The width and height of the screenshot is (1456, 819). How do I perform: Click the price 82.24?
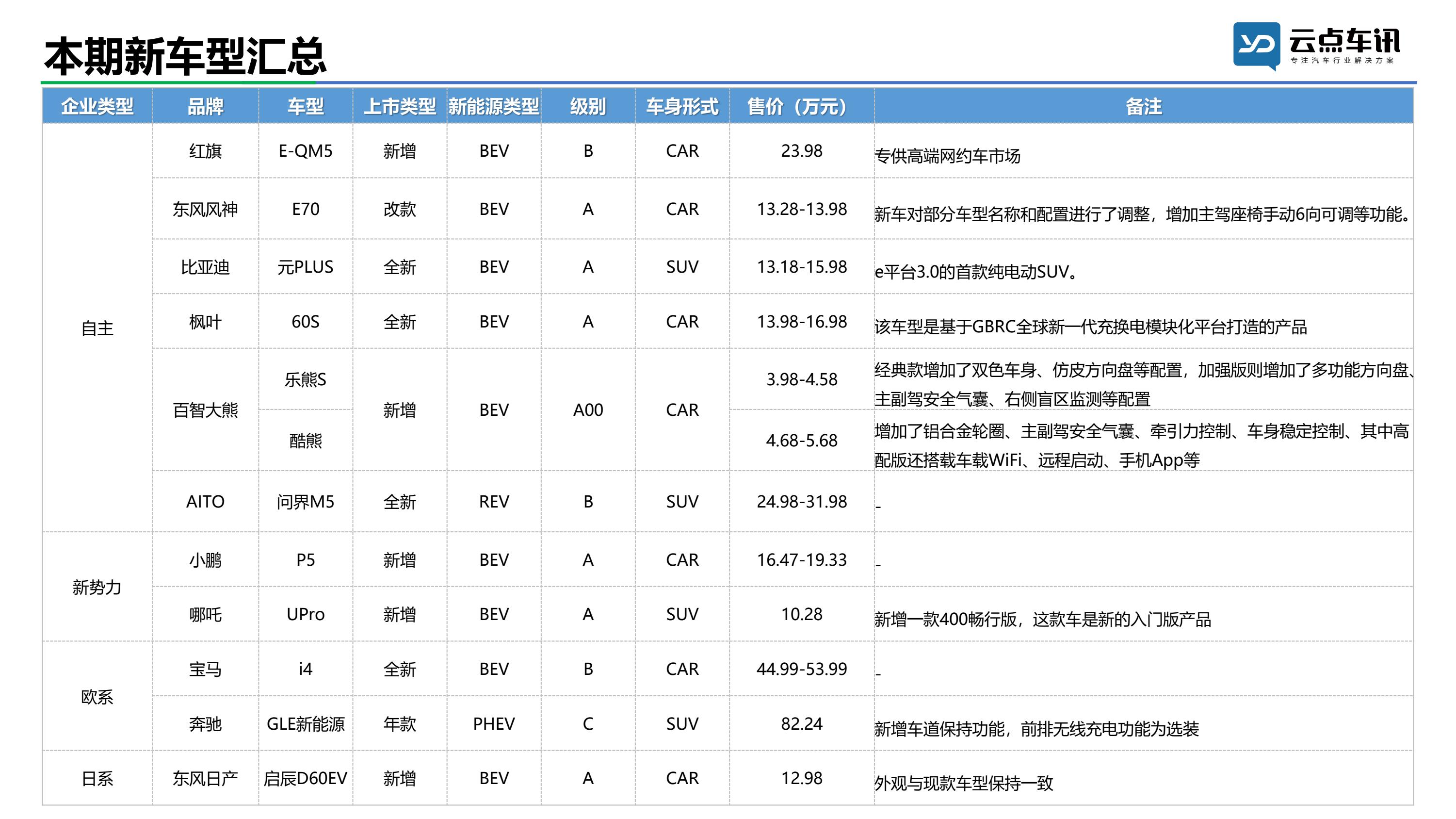801,724
